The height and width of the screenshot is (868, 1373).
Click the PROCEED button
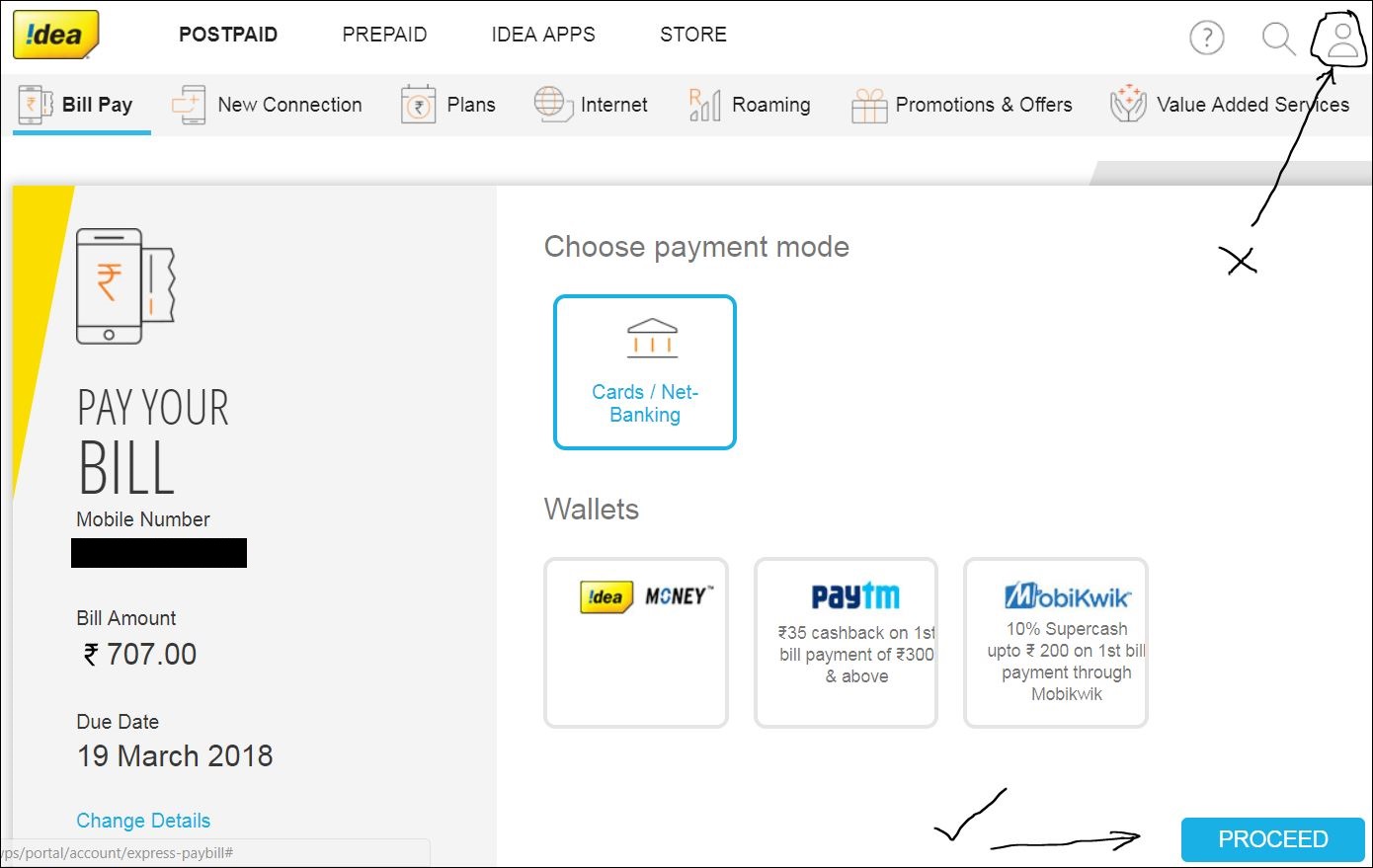(1272, 839)
